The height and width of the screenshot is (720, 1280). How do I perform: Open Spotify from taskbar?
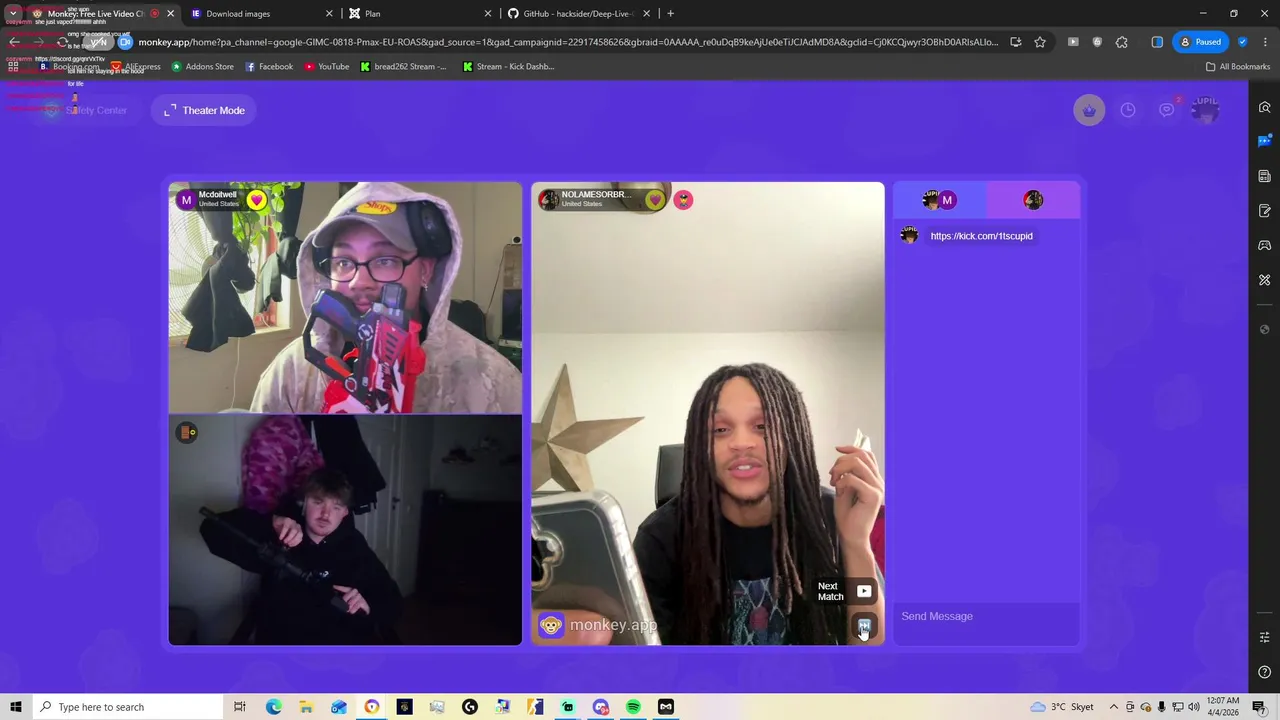[633, 707]
